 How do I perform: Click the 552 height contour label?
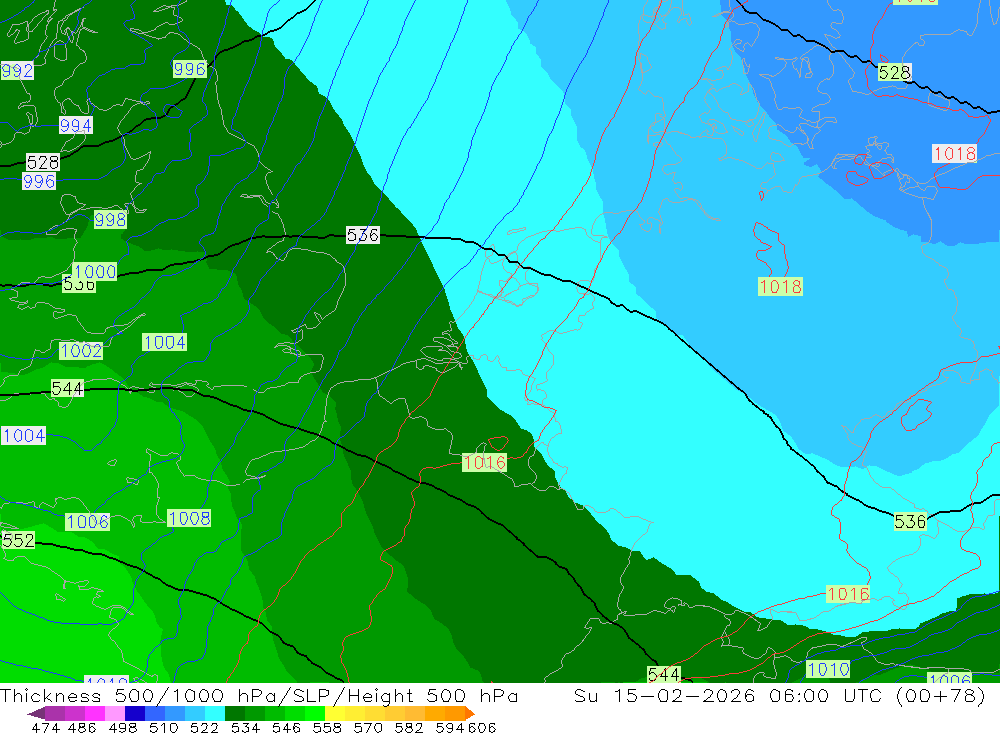18,540
